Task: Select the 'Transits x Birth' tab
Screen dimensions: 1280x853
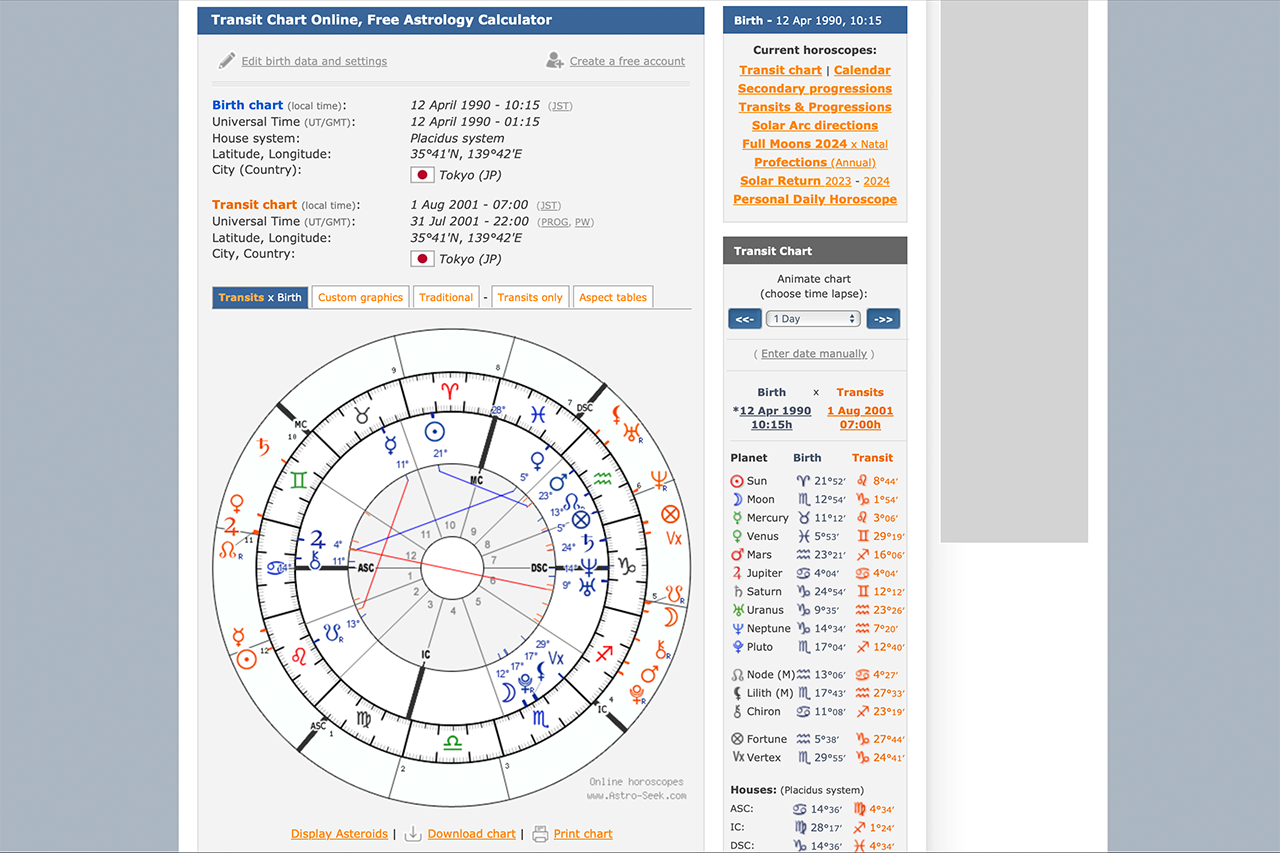Action: coord(260,297)
